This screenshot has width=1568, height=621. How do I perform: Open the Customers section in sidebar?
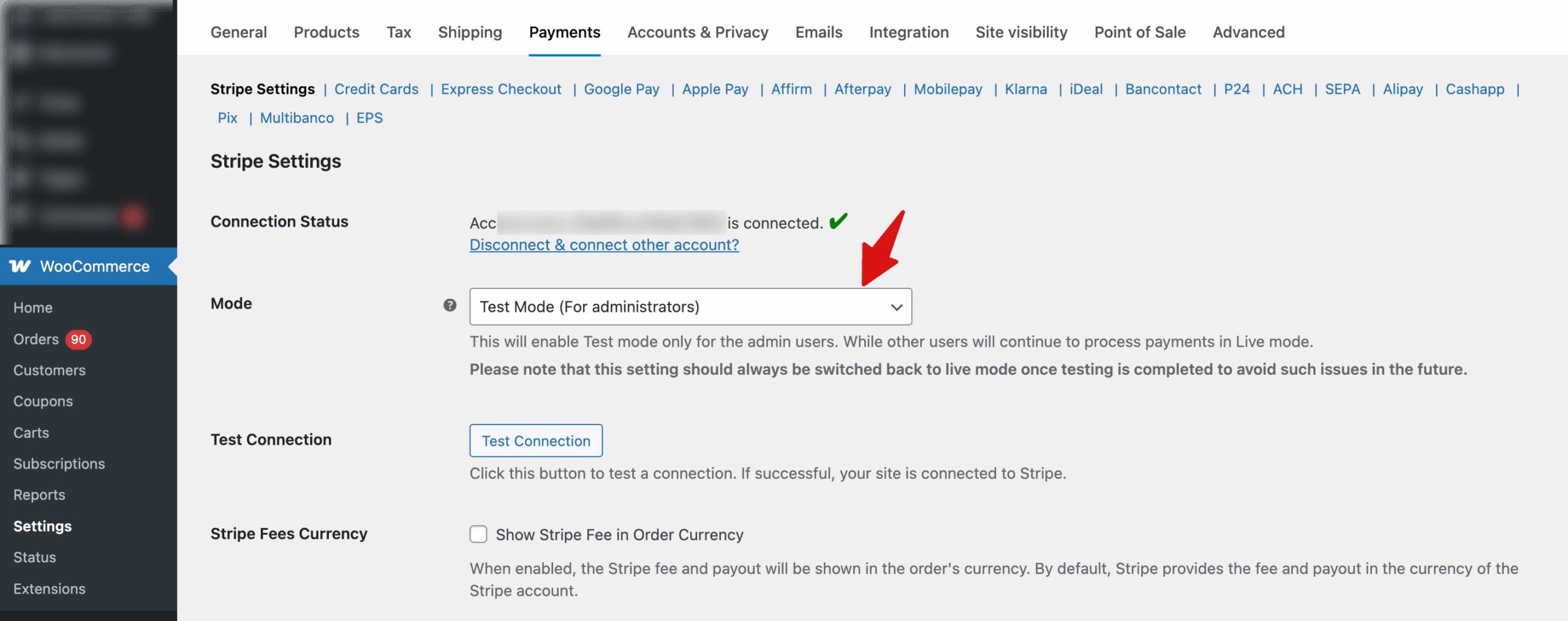coord(50,370)
